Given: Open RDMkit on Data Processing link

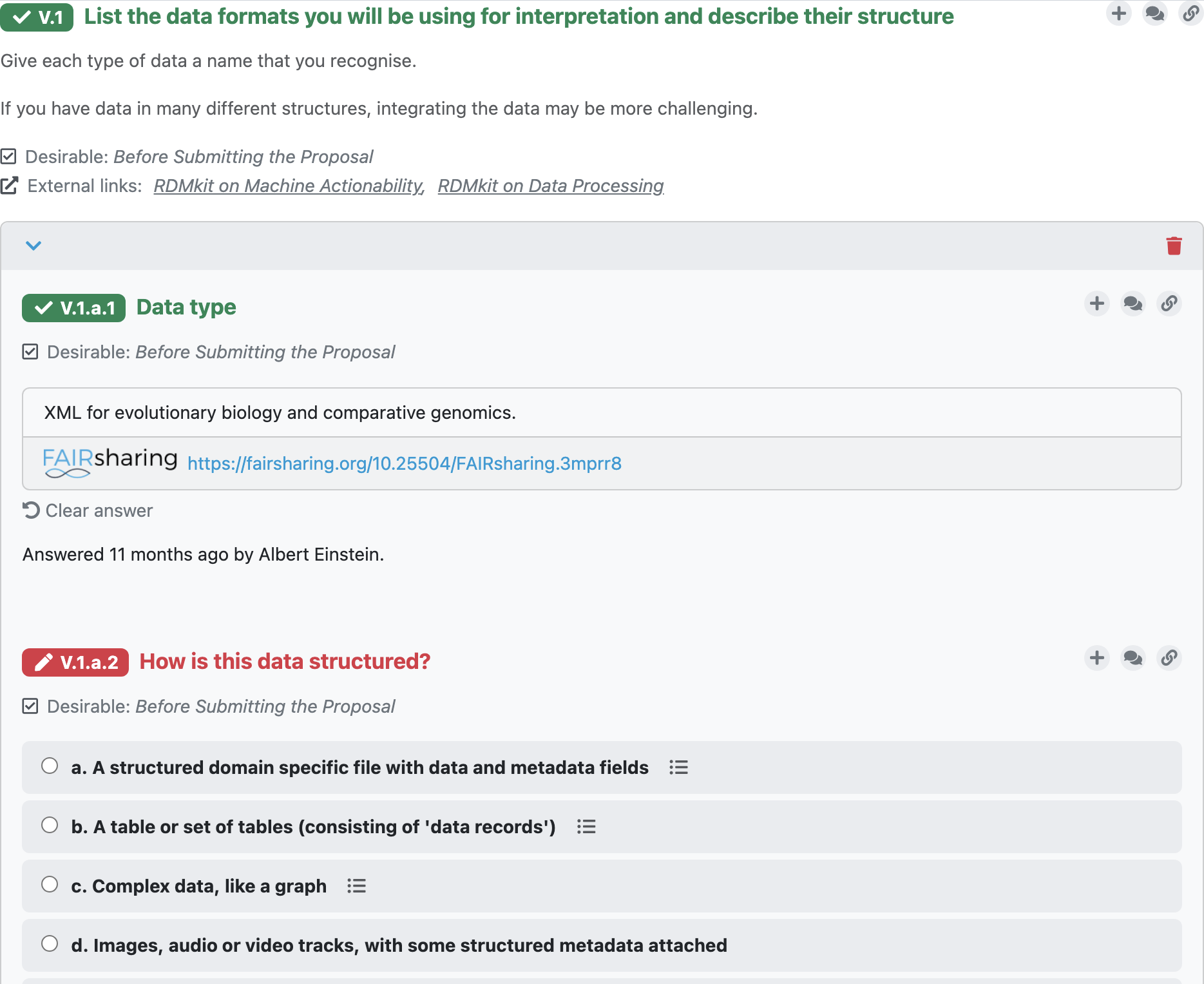Looking at the screenshot, I should tap(551, 186).
